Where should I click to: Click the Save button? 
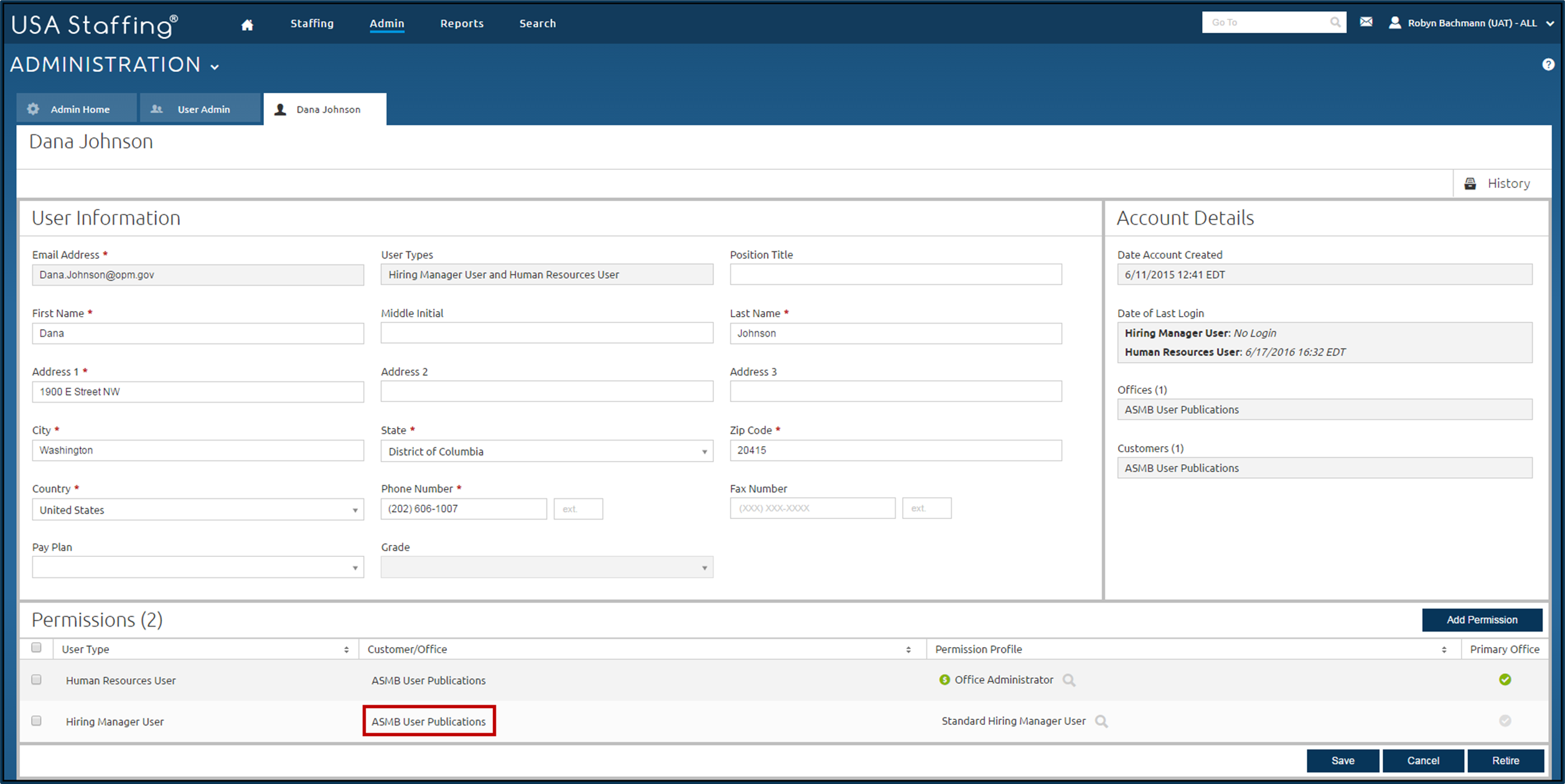[1343, 760]
